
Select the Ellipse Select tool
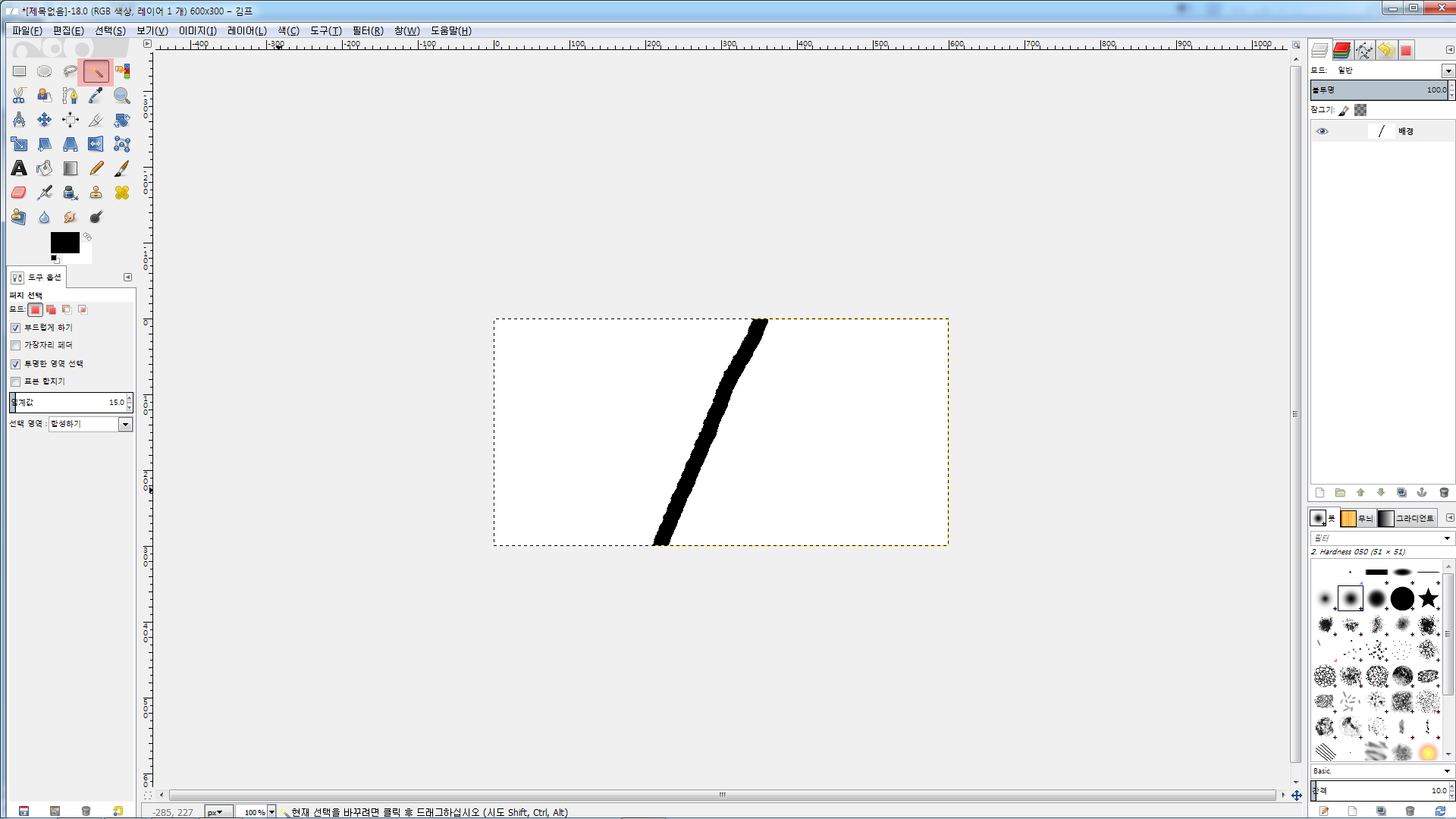45,71
